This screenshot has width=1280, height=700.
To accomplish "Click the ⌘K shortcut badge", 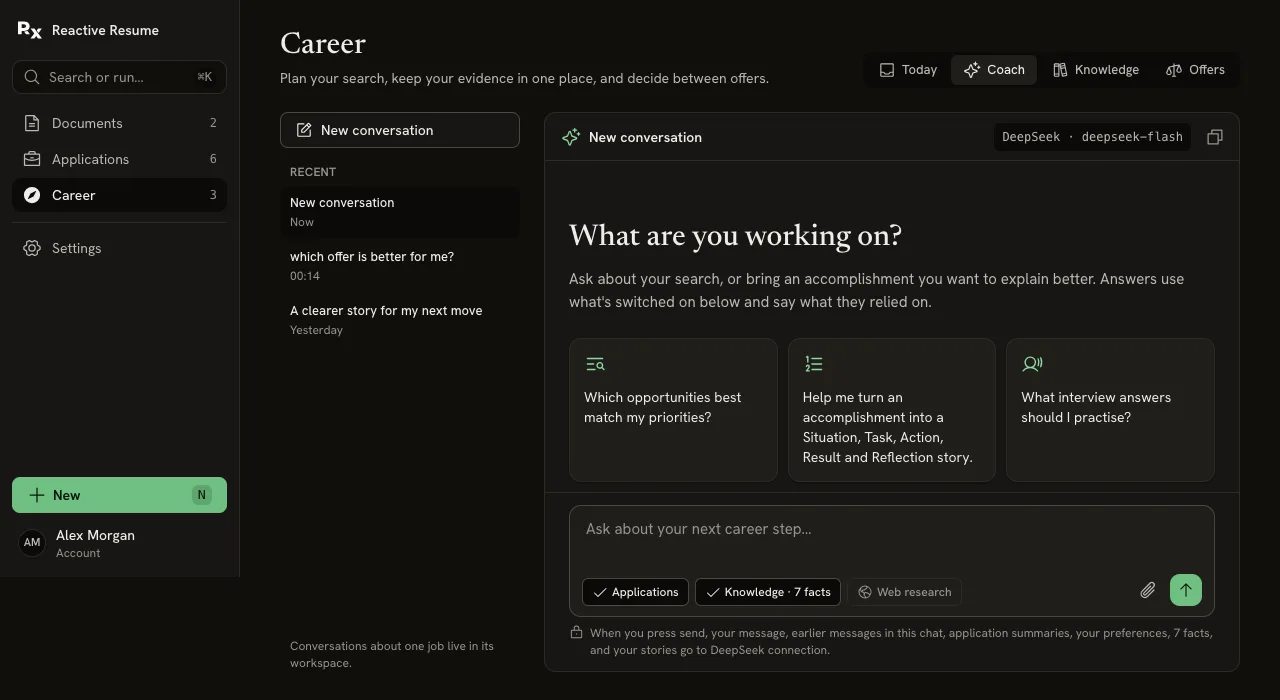I will pos(205,77).
